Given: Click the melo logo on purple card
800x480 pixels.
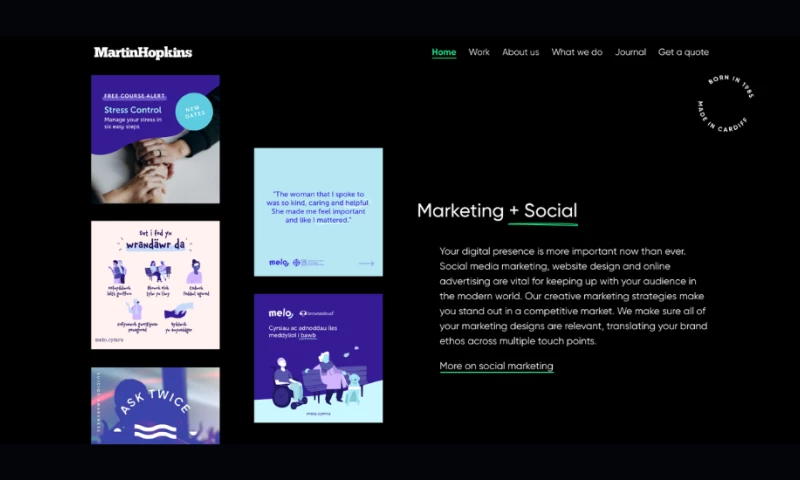Looking at the screenshot, I should pyautogui.click(x=281, y=313).
